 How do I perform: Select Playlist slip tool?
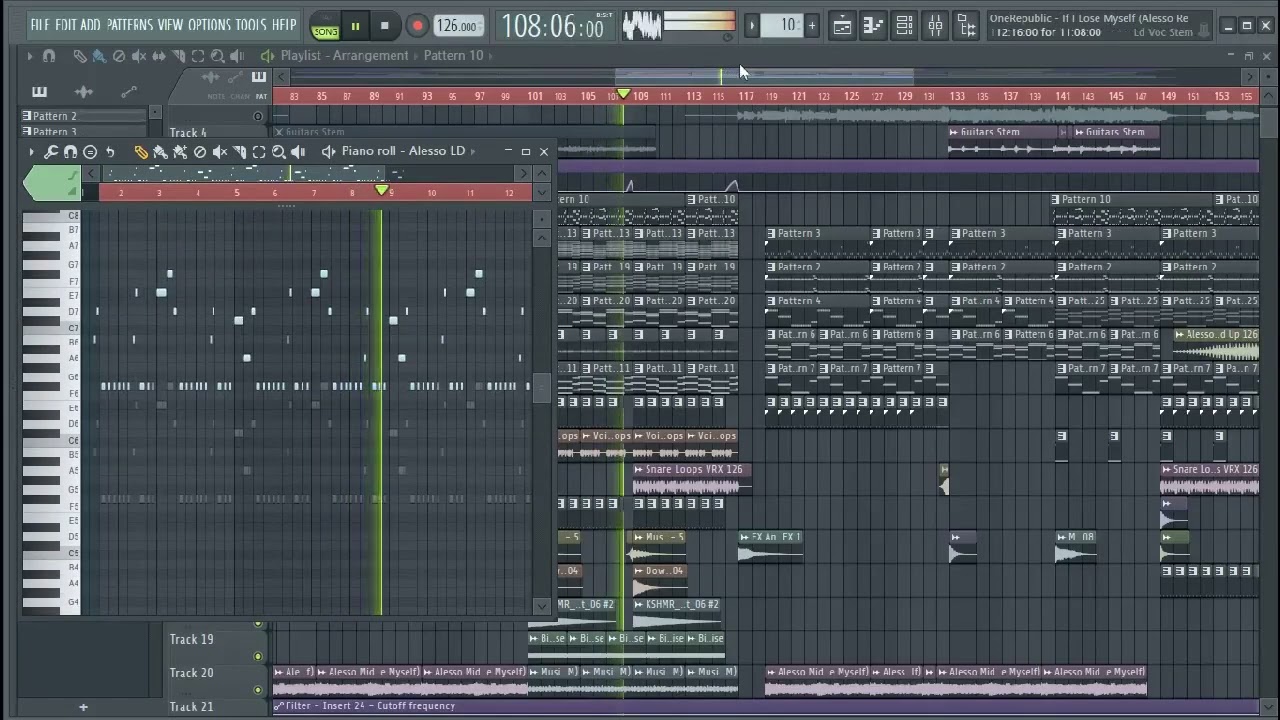pos(159,56)
